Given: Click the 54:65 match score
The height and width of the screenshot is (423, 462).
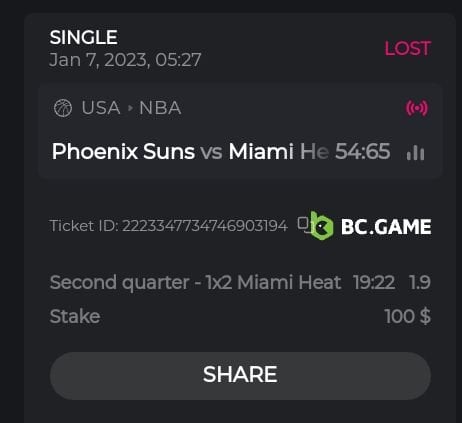Looking at the screenshot, I should tap(363, 151).
